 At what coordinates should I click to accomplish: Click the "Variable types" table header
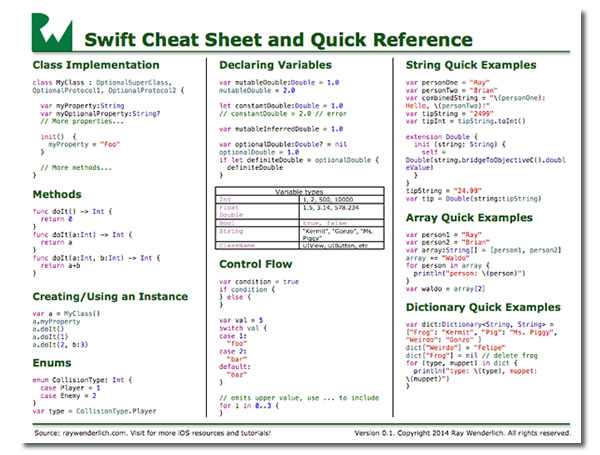click(299, 192)
